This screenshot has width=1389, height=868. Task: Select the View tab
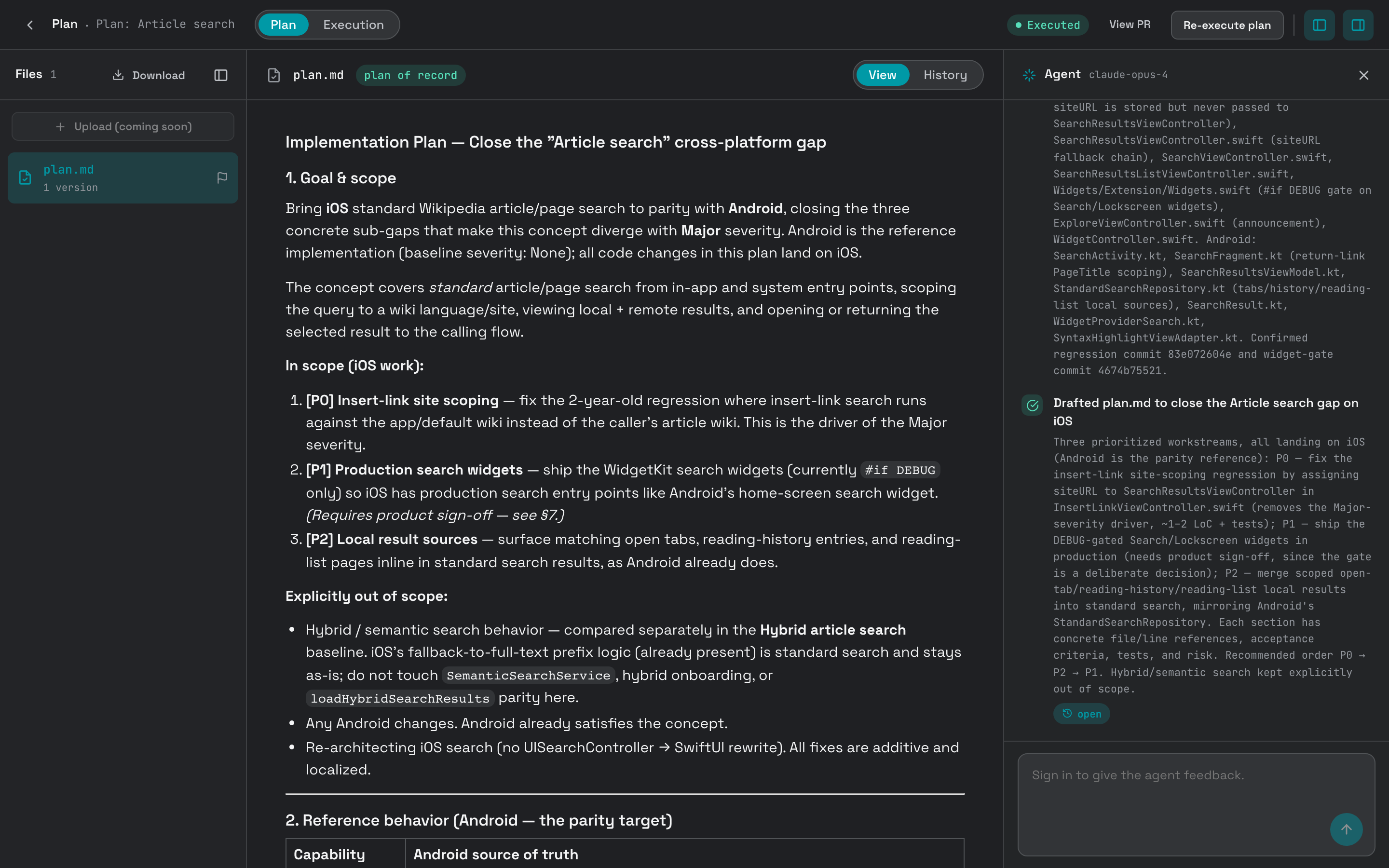(x=882, y=75)
